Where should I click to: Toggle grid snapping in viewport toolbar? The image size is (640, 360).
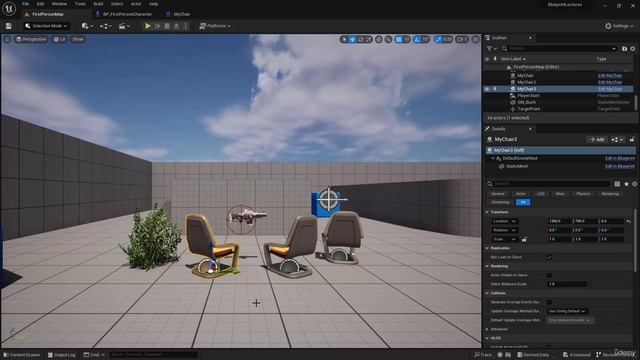(399, 40)
